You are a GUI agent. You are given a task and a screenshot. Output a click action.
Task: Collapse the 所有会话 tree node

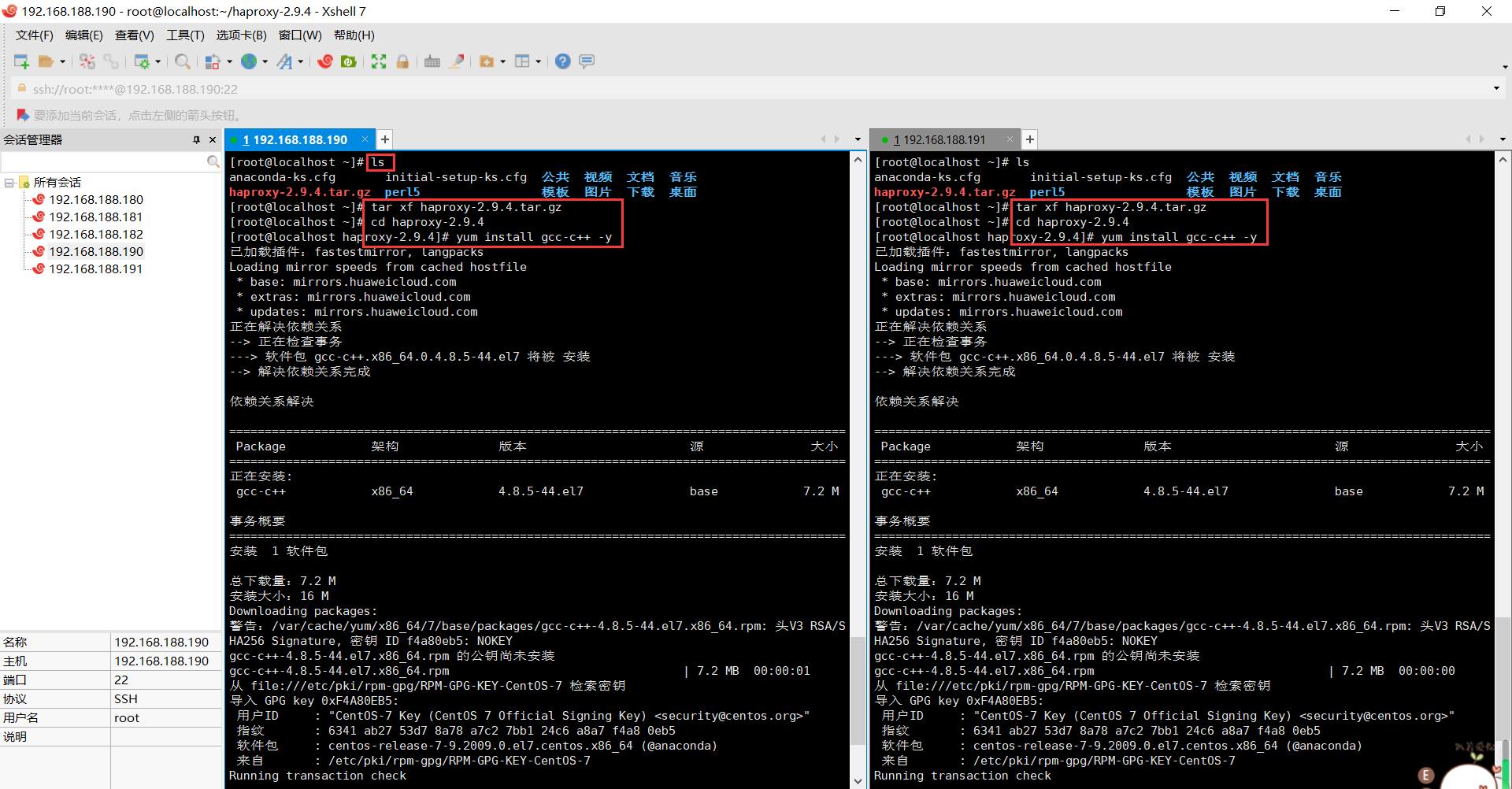tap(9, 182)
